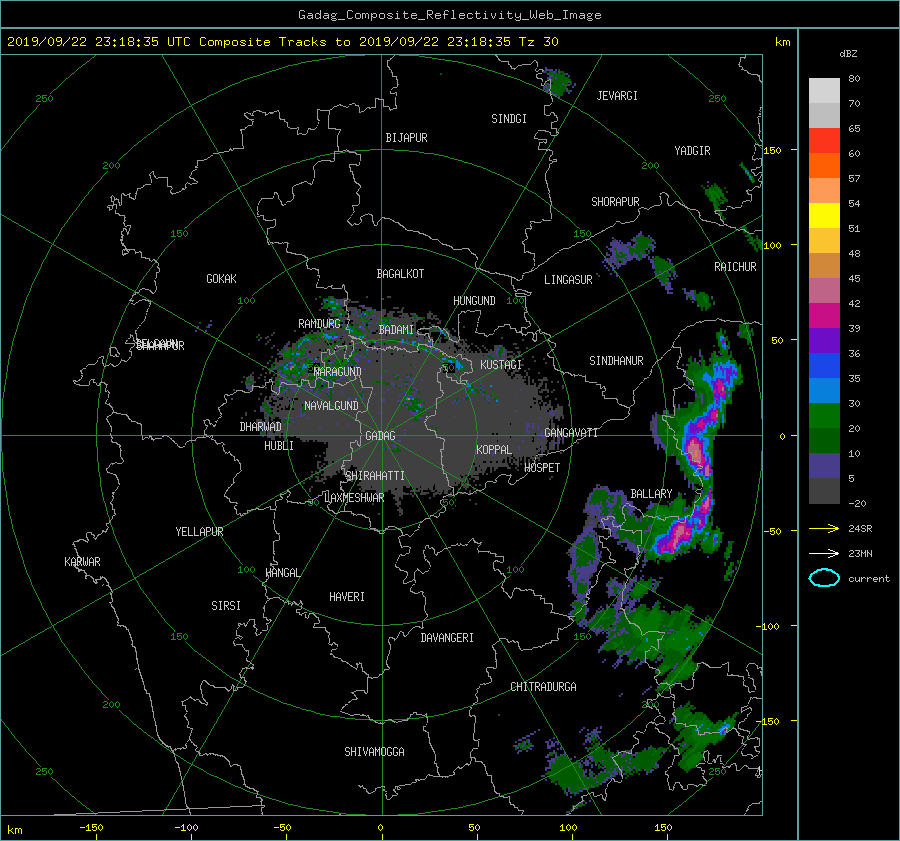Click the GADAG radar center label

click(380, 436)
